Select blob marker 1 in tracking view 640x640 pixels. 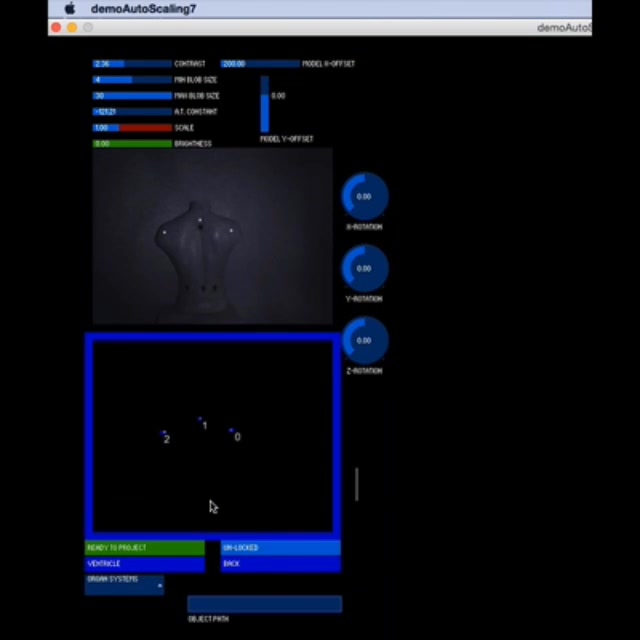202,423
